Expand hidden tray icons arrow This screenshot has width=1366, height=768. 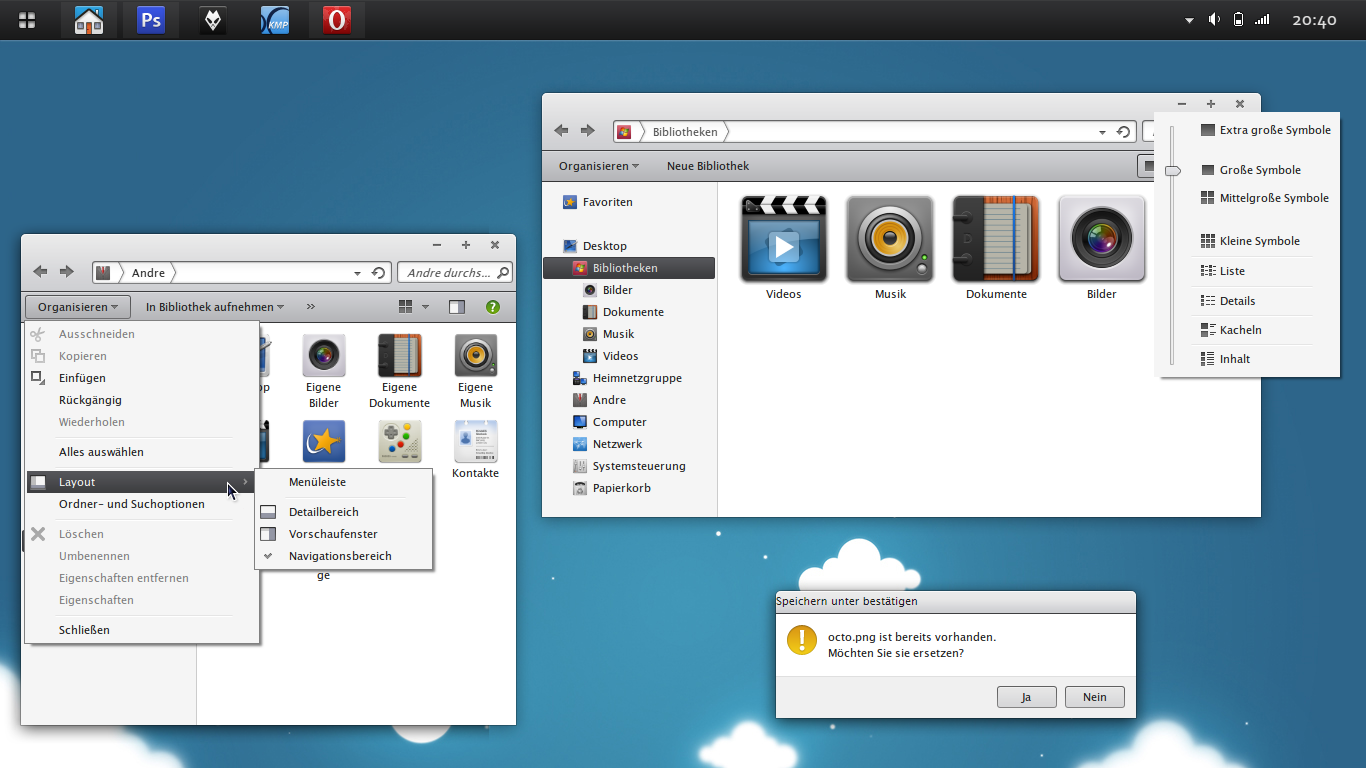pos(1189,20)
